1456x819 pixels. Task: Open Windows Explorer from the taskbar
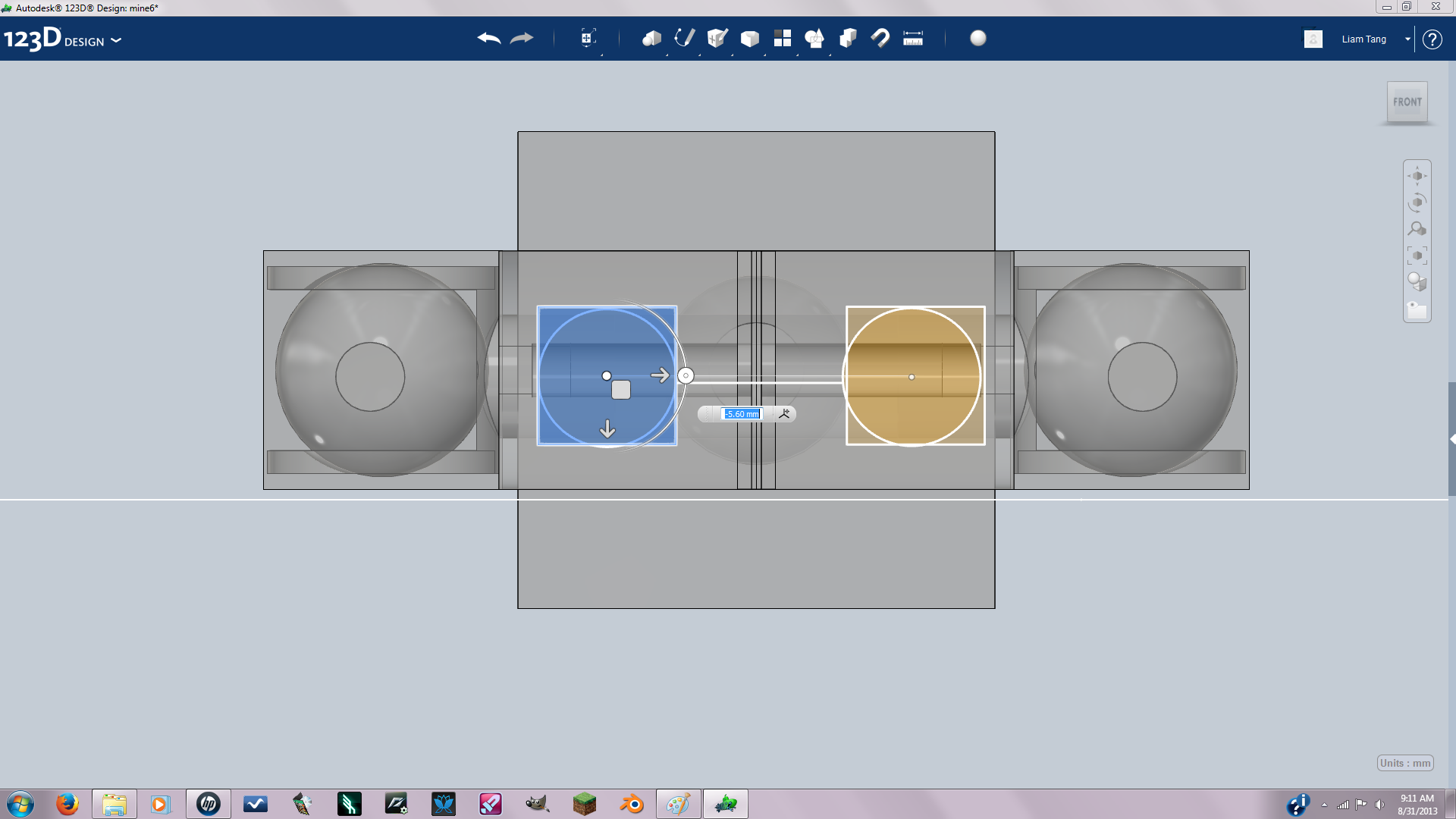click(115, 804)
